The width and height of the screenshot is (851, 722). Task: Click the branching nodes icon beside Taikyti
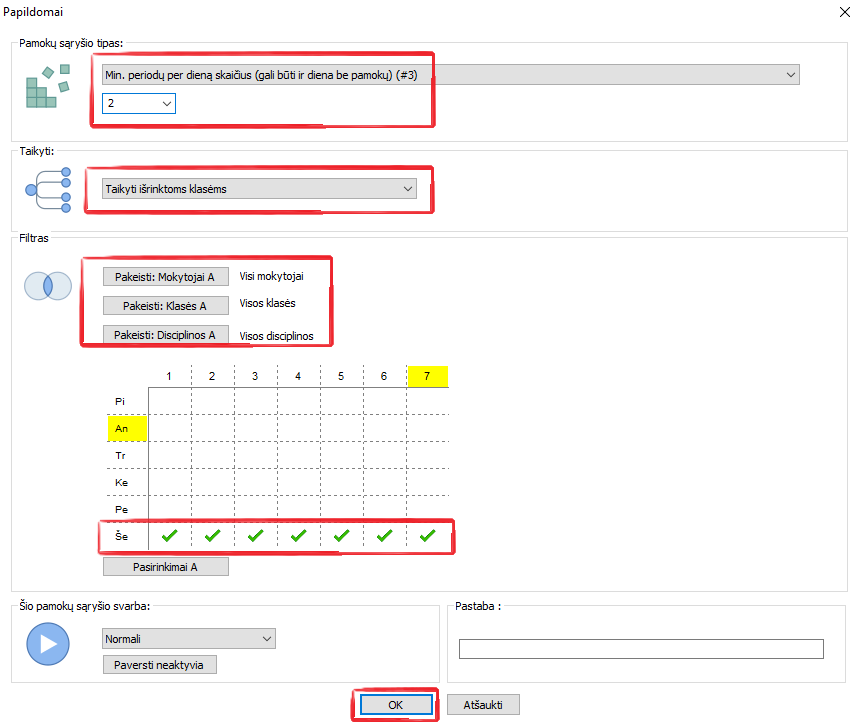[x=49, y=188]
